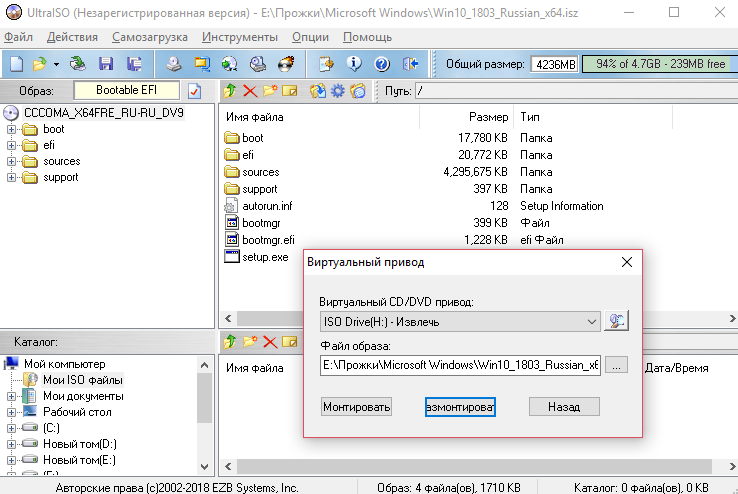Expand the boot folder in image tree
The width and height of the screenshot is (738, 494).
pyautogui.click(x=11, y=129)
